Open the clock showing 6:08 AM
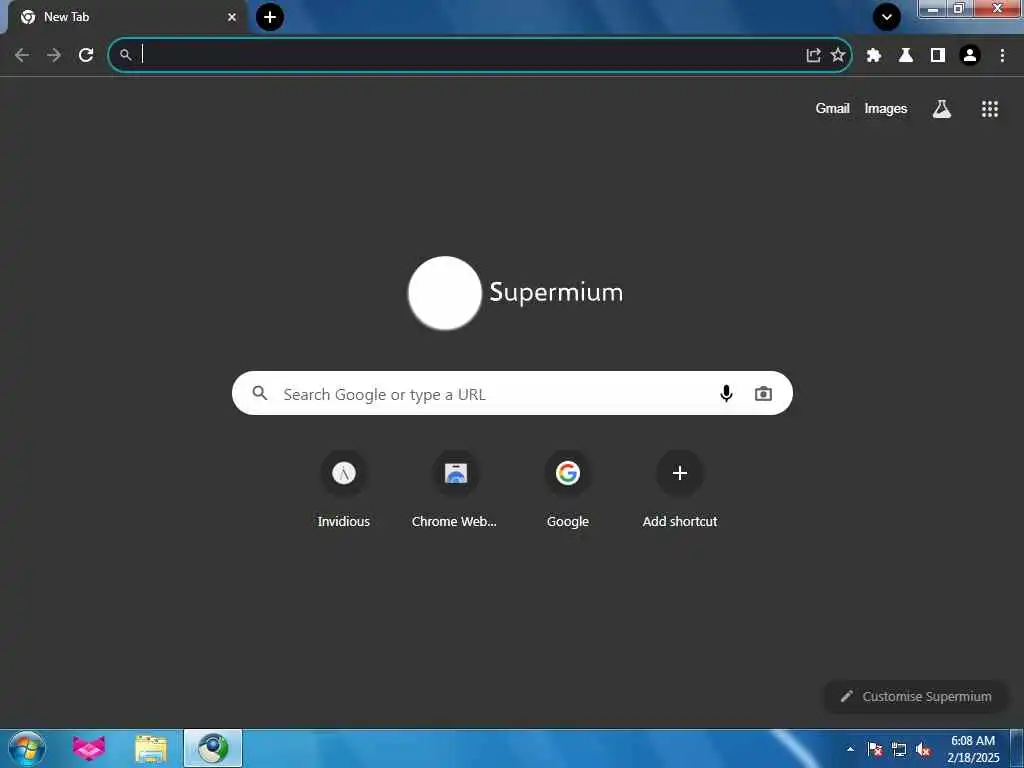1024x768 pixels. [973, 749]
